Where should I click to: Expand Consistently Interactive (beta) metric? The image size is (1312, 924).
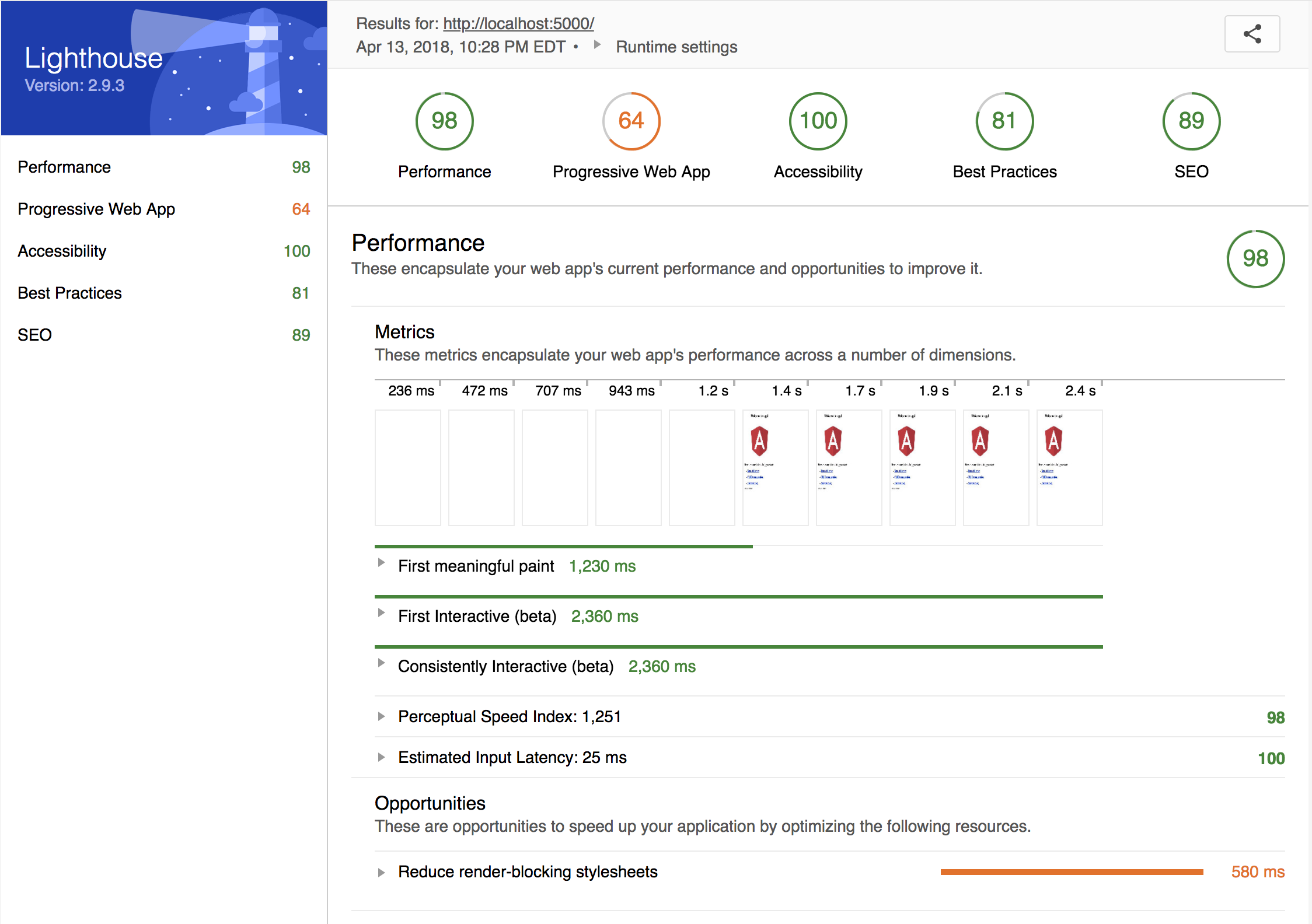[381, 663]
